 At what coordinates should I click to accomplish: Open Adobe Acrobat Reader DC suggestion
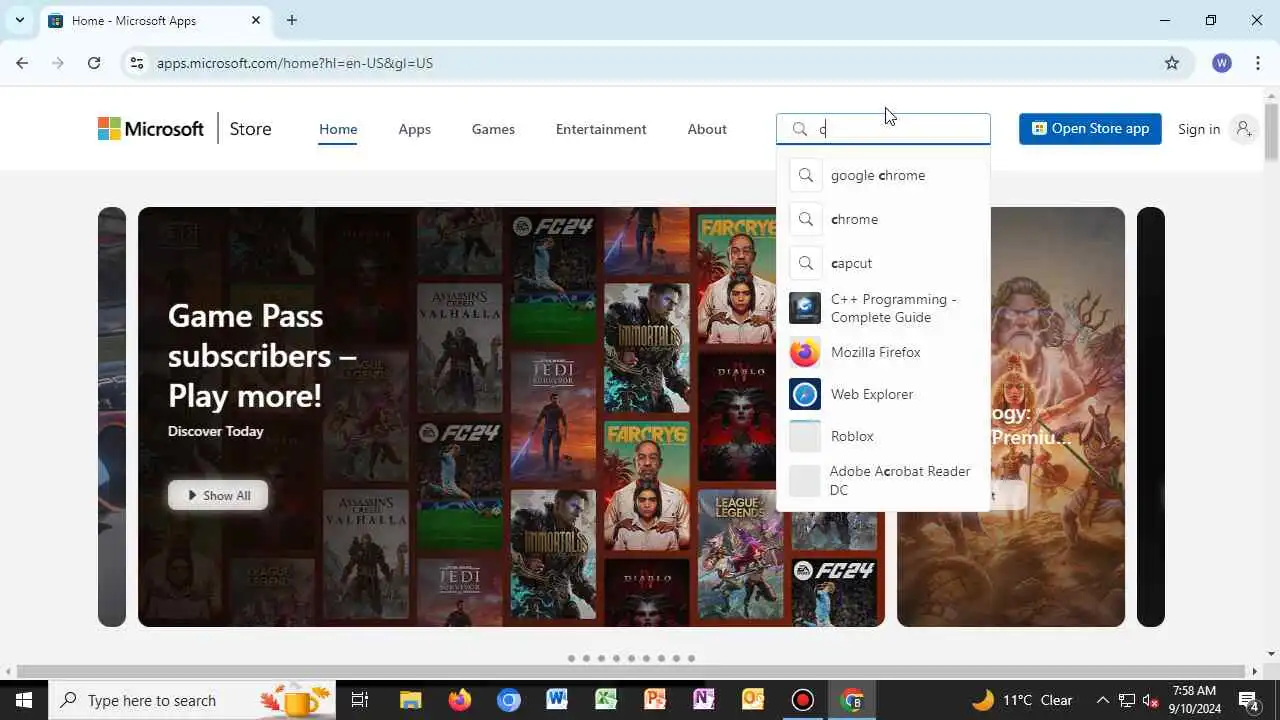point(883,480)
